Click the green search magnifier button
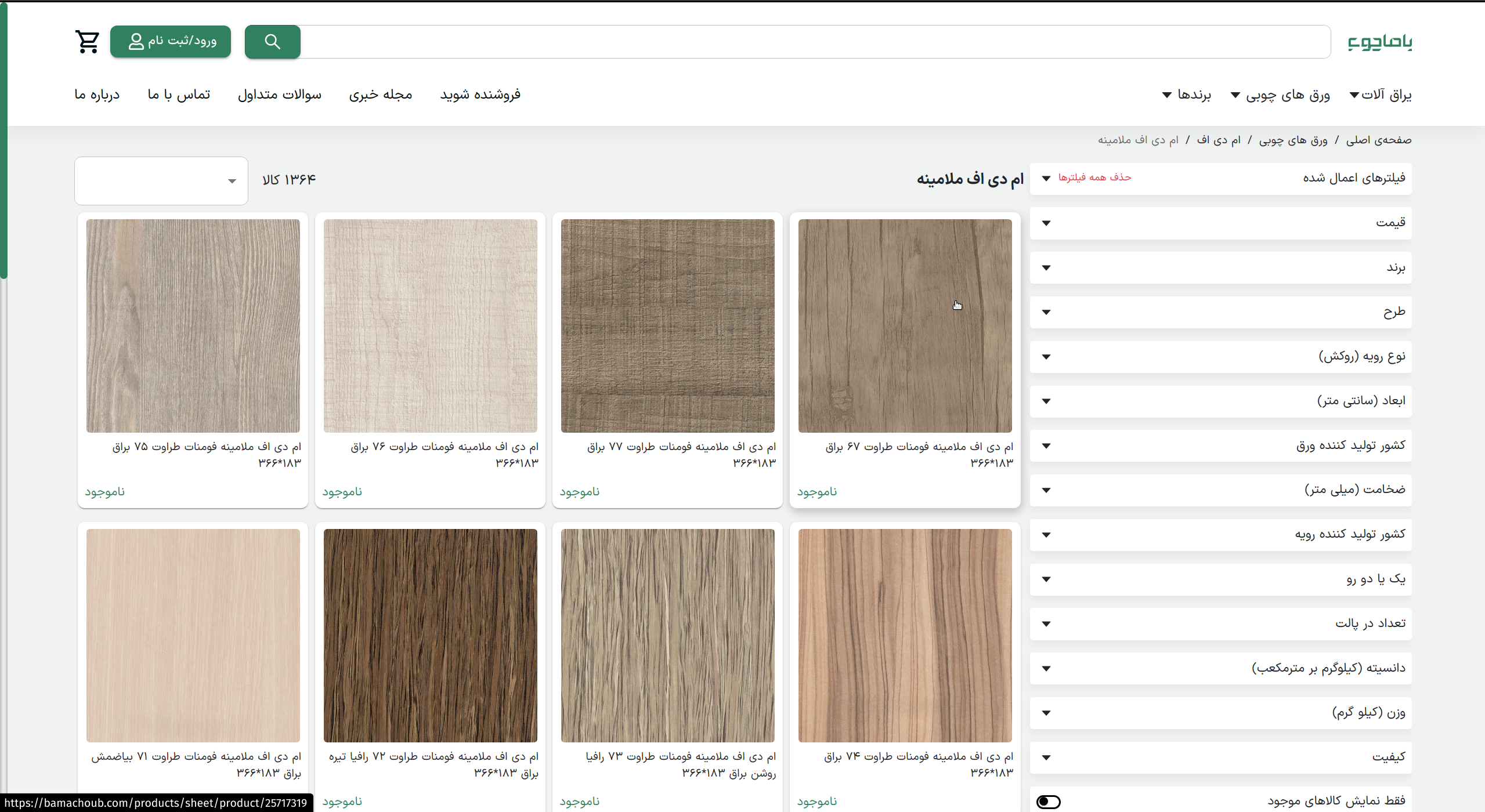 [273, 42]
